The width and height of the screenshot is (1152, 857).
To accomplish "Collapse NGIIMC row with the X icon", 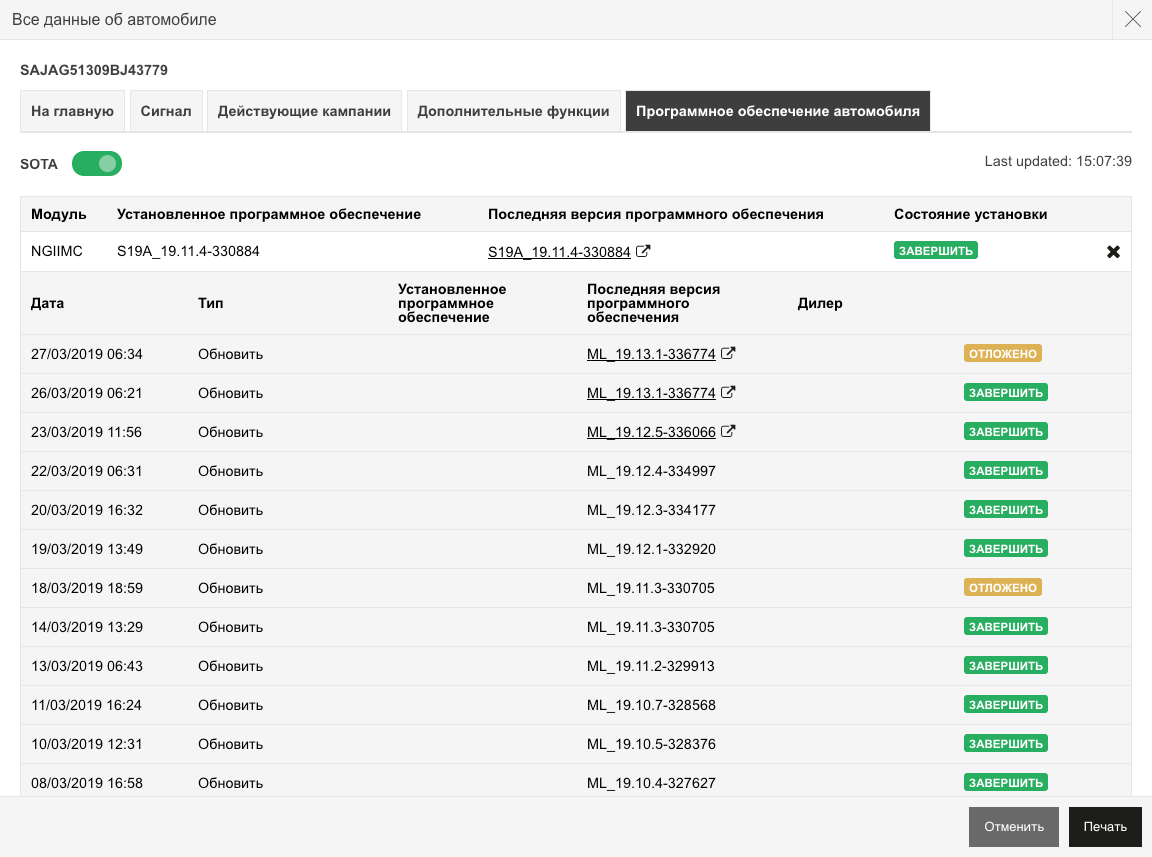I will coord(1113,252).
